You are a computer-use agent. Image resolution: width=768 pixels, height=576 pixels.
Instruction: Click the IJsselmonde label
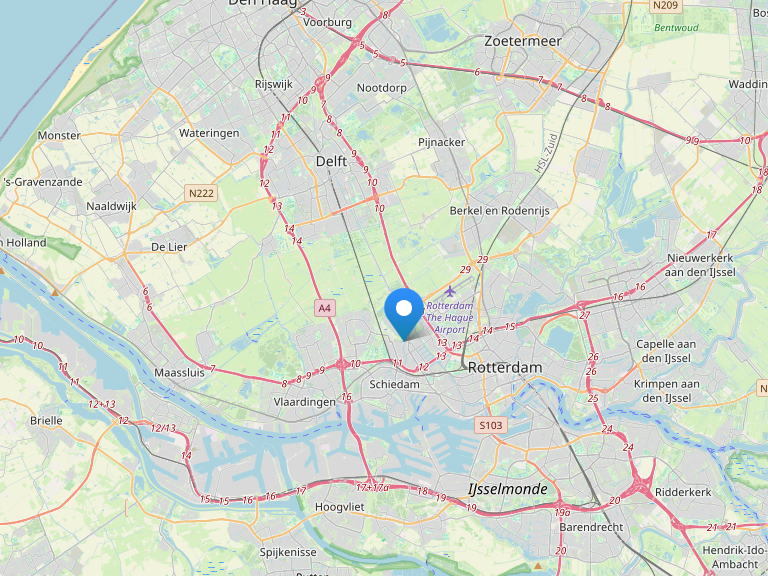(x=508, y=489)
